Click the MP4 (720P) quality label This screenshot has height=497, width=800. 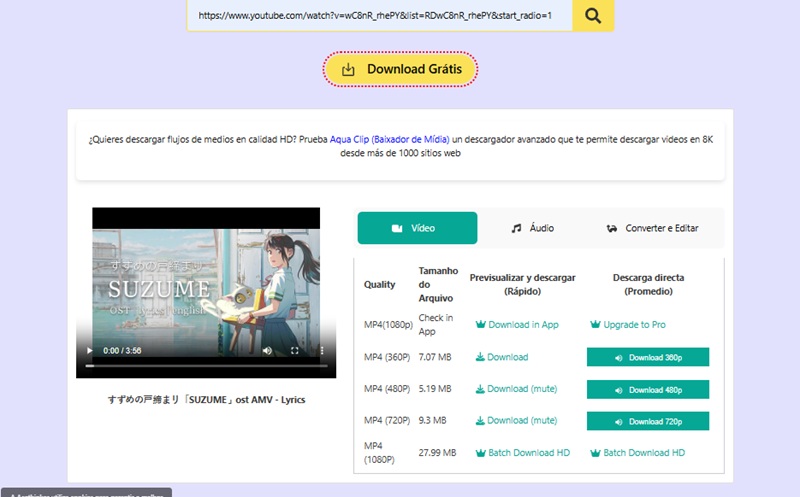(387, 420)
